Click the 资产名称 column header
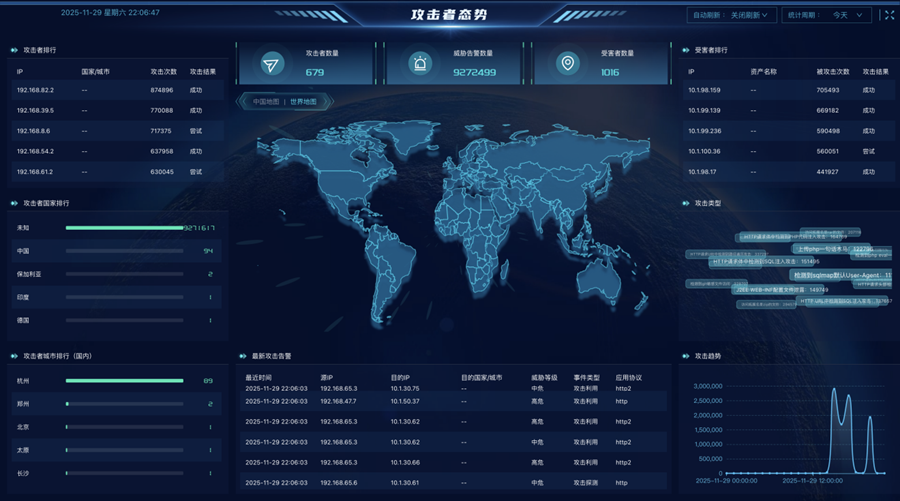Viewport: 900px width, 501px height. pos(763,72)
